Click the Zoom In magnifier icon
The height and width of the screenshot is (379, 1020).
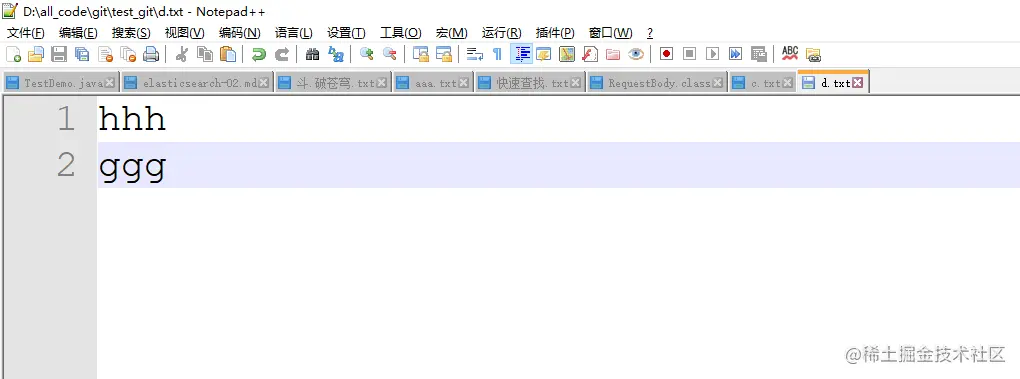pos(367,54)
